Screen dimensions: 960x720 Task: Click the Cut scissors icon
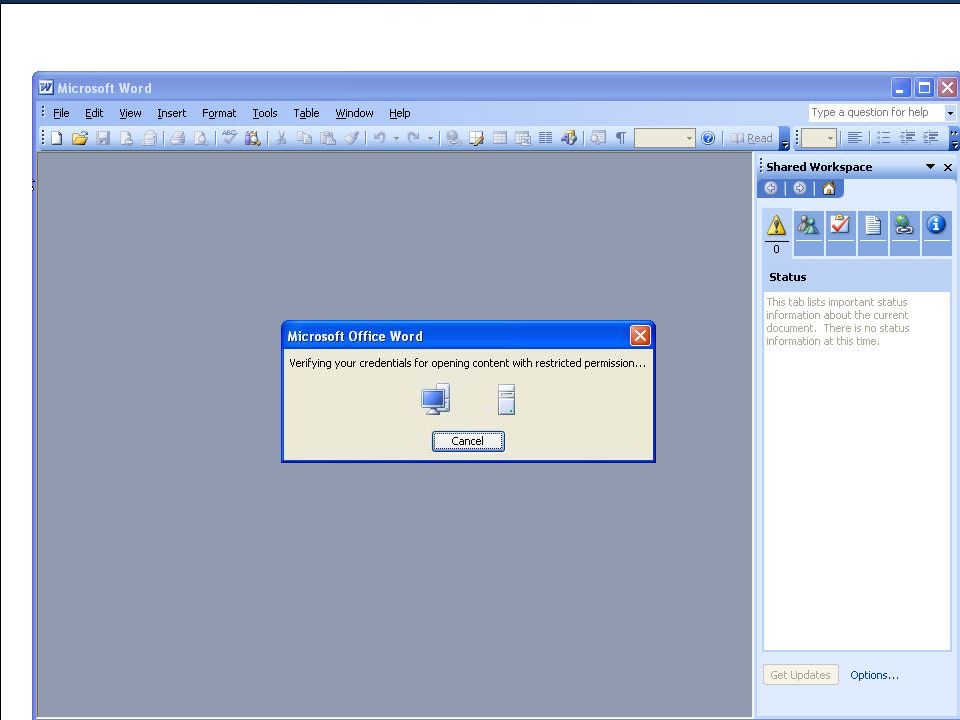(281, 138)
